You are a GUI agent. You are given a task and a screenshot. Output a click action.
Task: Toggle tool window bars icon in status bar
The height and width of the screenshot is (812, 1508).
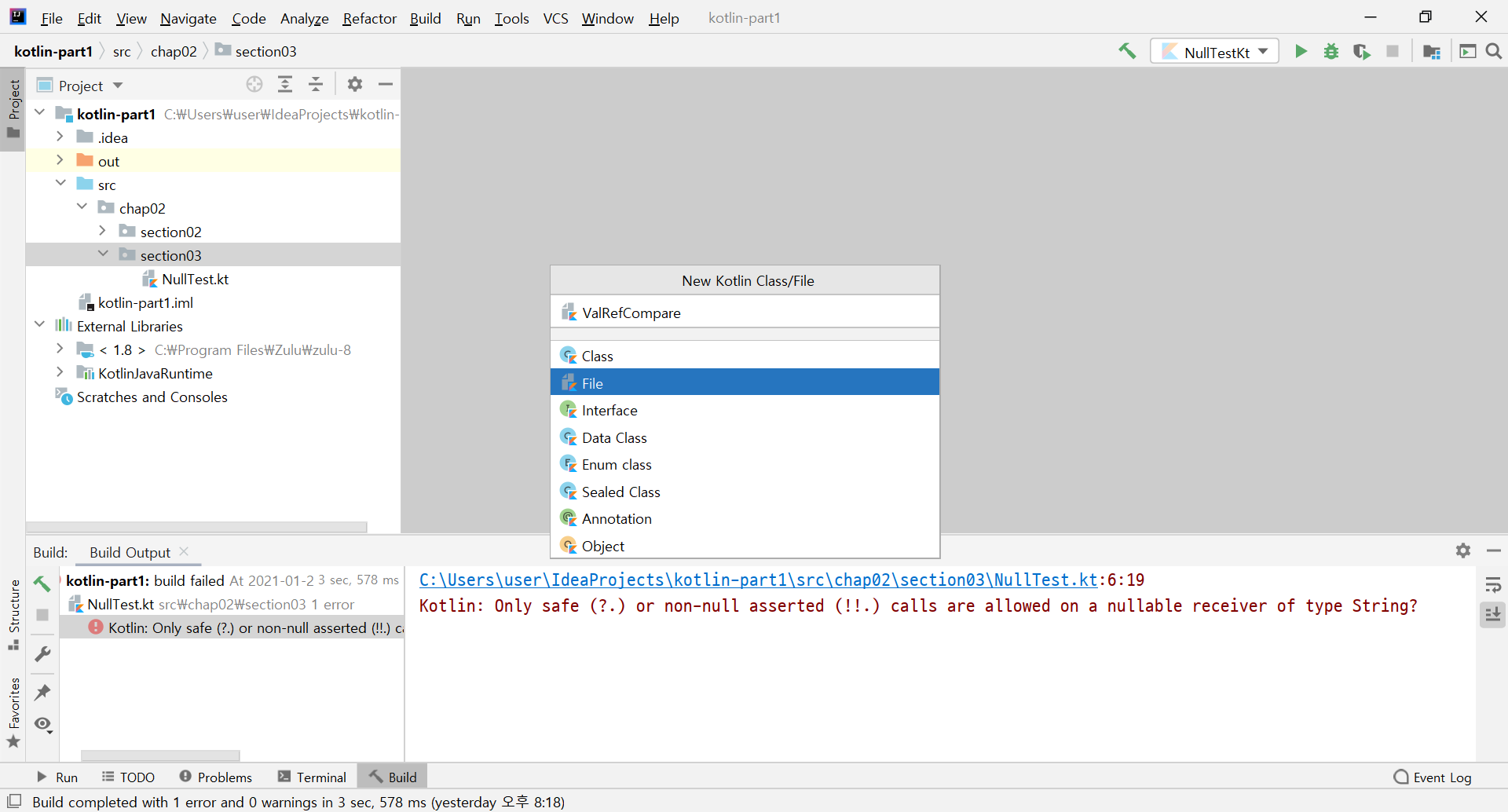(x=13, y=801)
